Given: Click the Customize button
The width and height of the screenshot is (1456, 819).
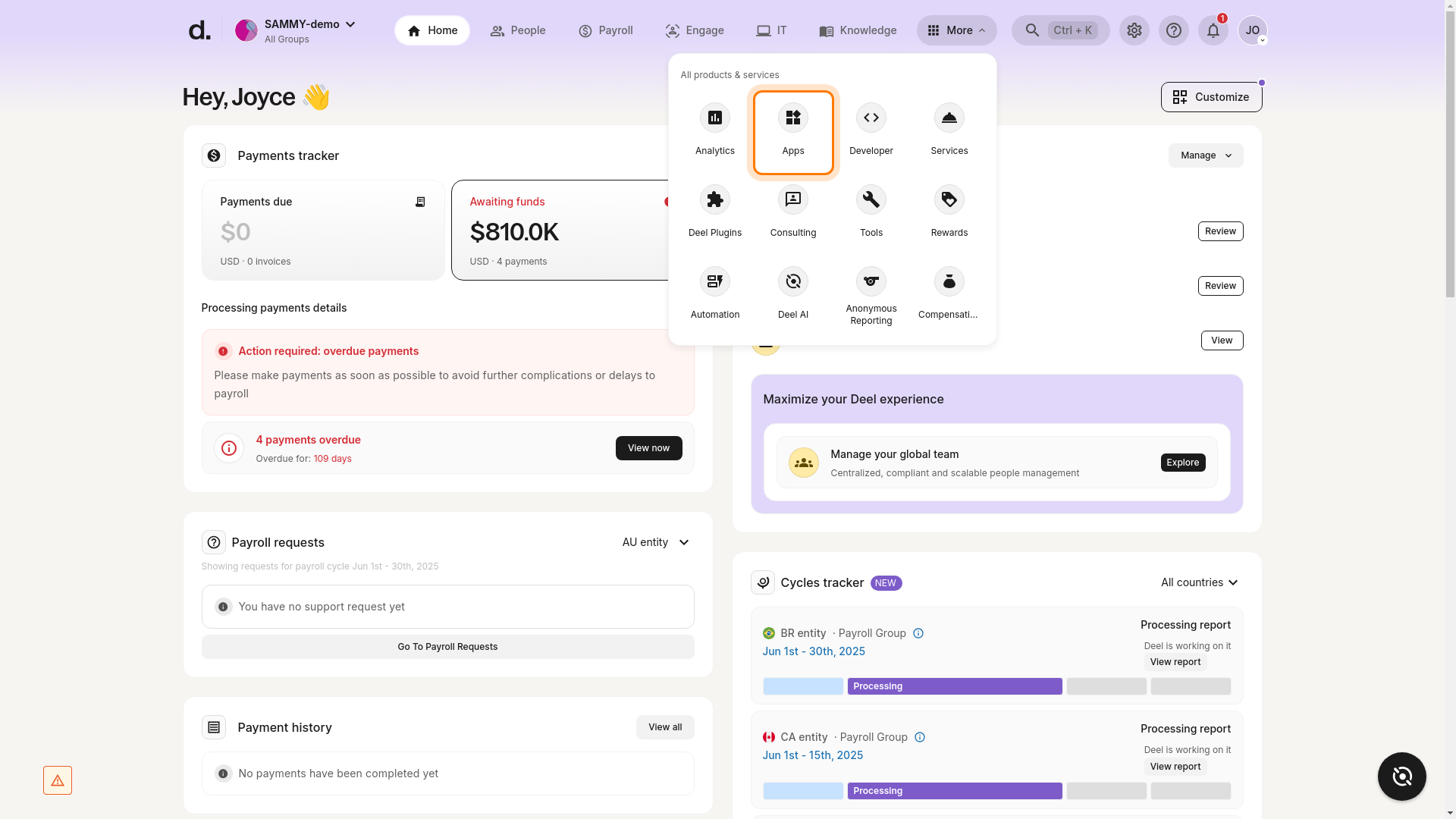Looking at the screenshot, I should 1211,97.
